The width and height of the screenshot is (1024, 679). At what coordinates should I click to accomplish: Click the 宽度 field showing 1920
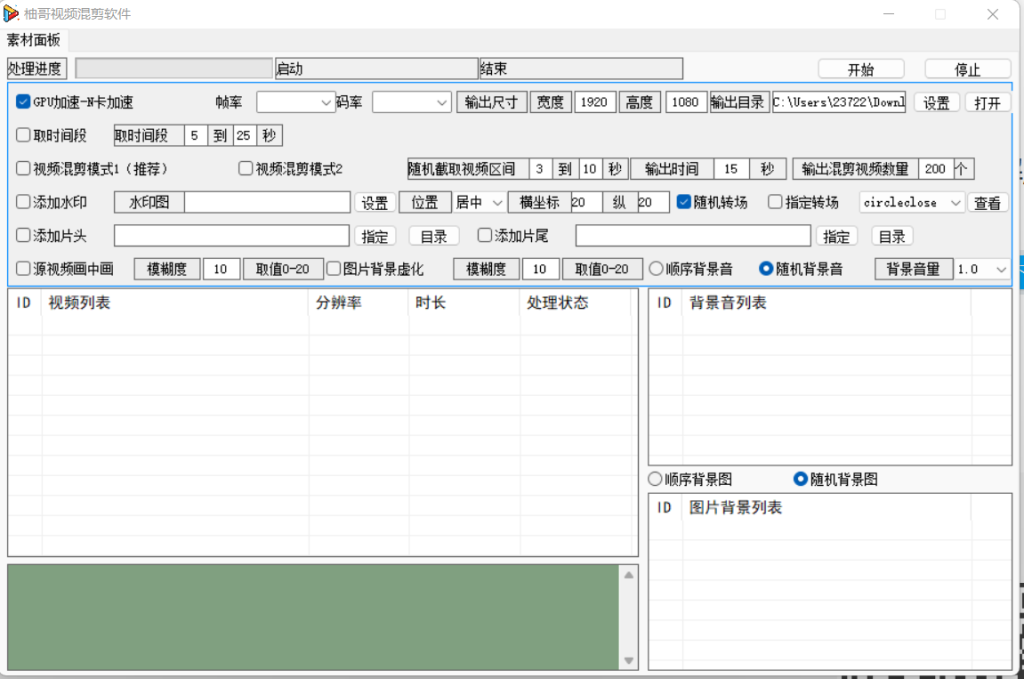coord(594,102)
